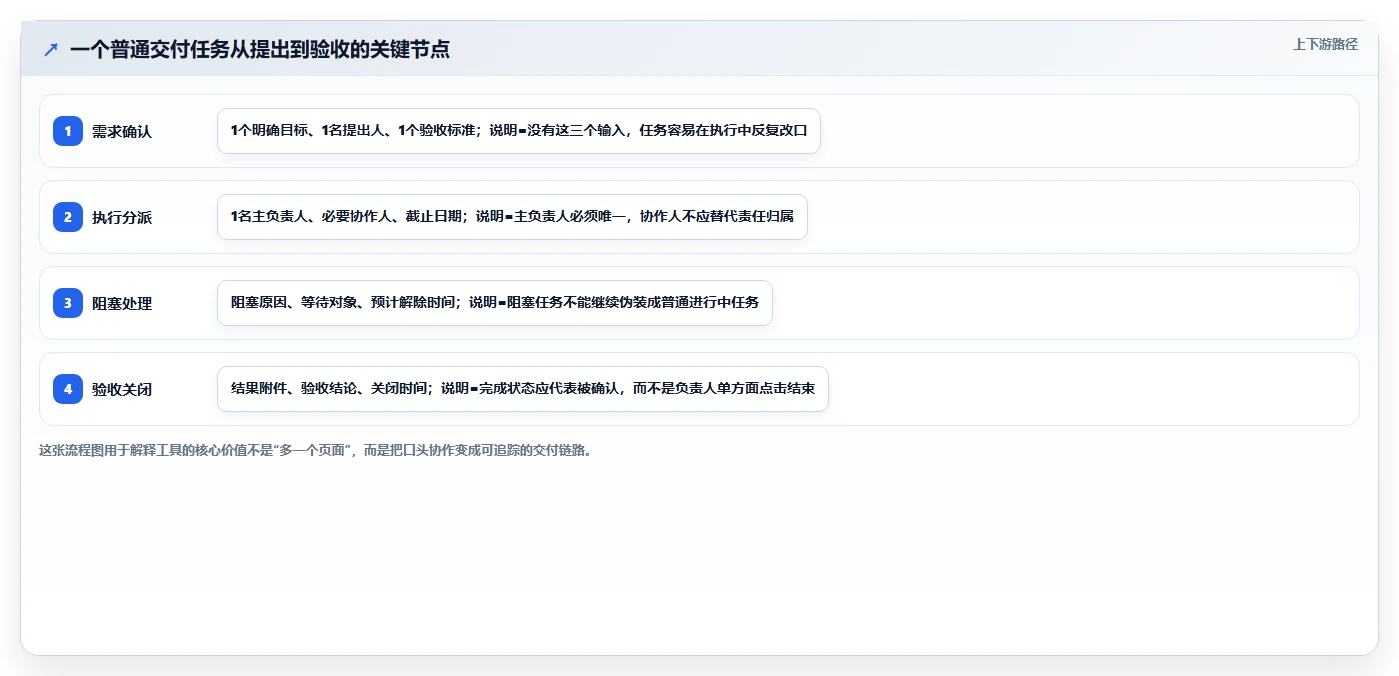Click the 上下游路径 label in header
The width and height of the screenshot is (1399, 676).
(1325, 44)
